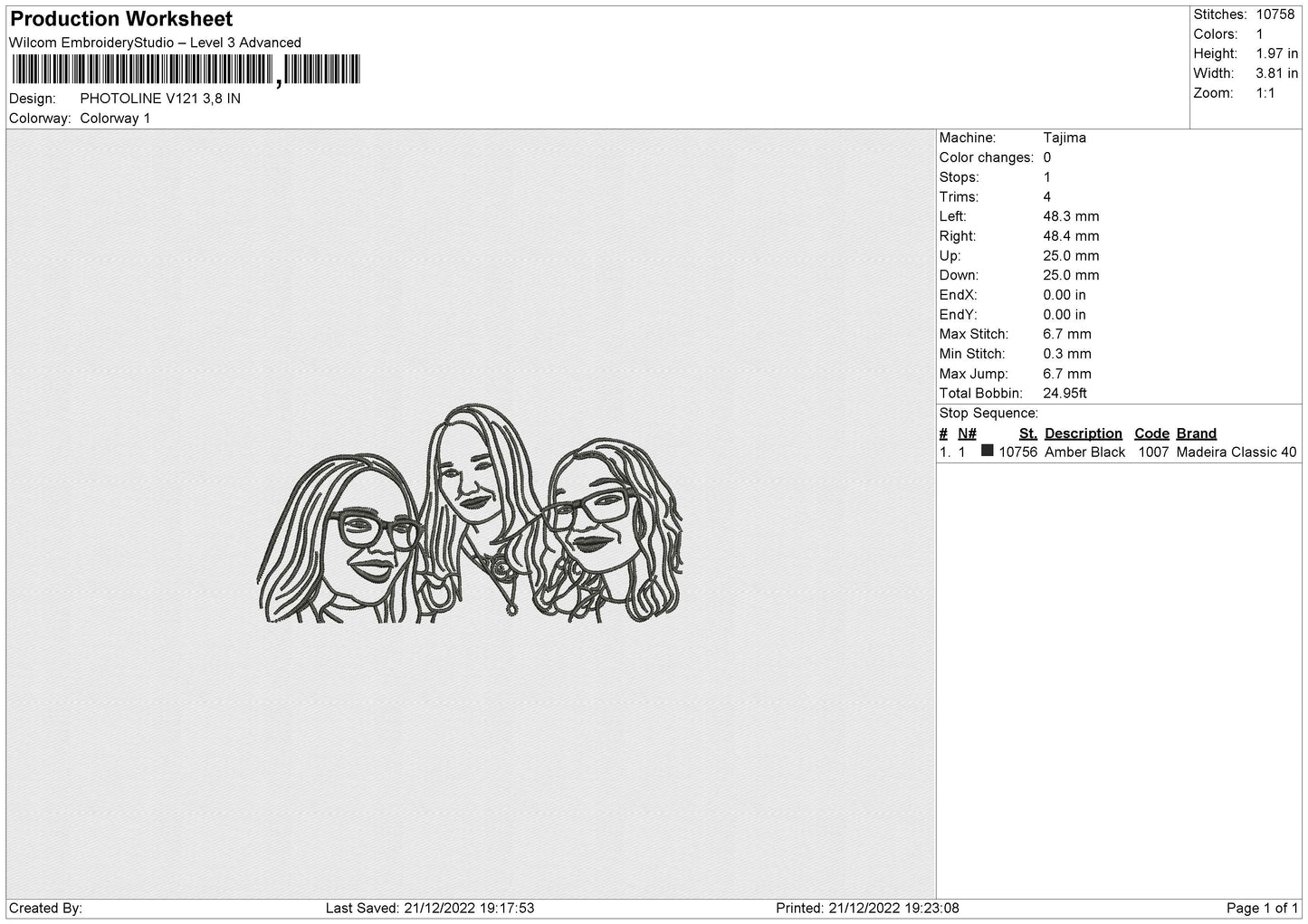Click the 'N#' column header

pyautogui.click(x=967, y=434)
